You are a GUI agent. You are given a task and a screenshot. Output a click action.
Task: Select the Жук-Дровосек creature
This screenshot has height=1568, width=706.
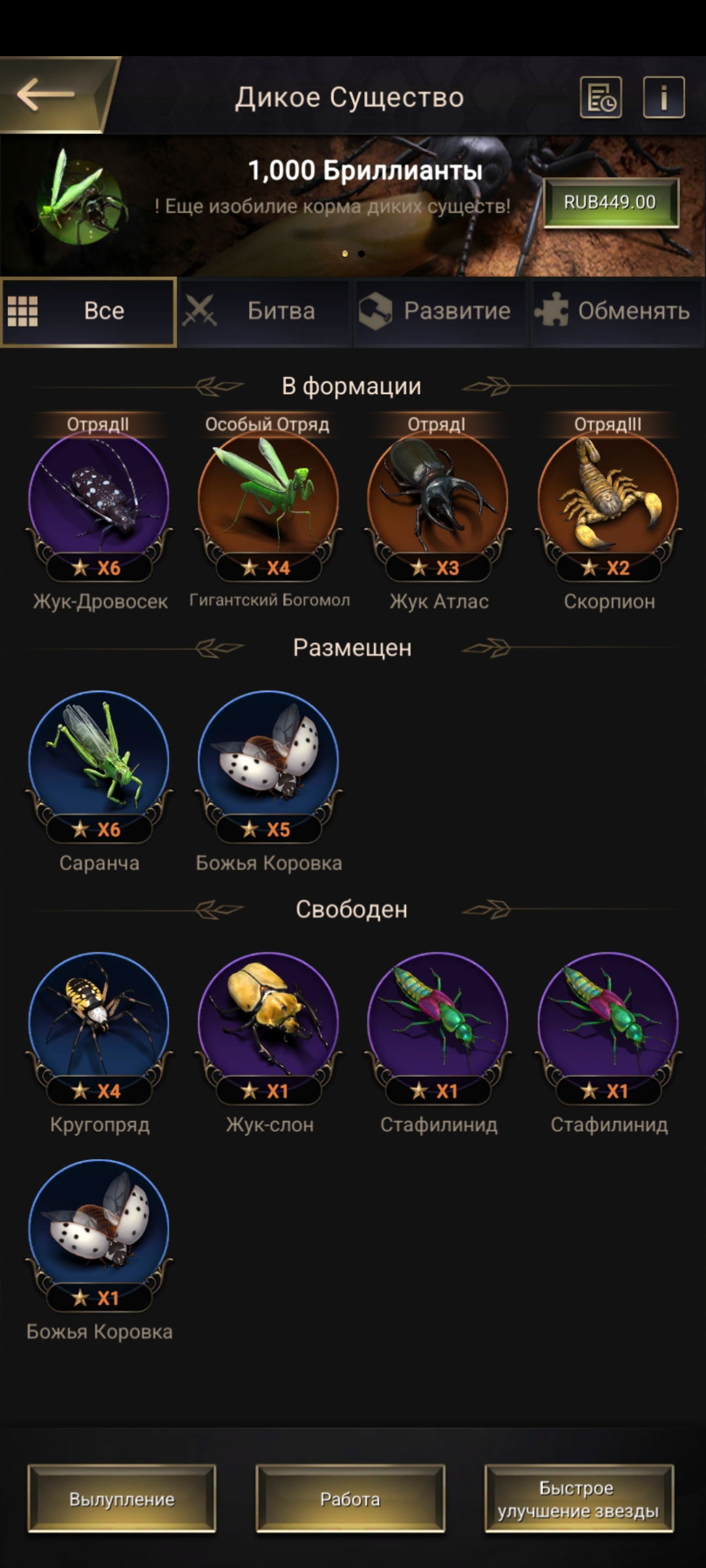pyautogui.click(x=99, y=506)
